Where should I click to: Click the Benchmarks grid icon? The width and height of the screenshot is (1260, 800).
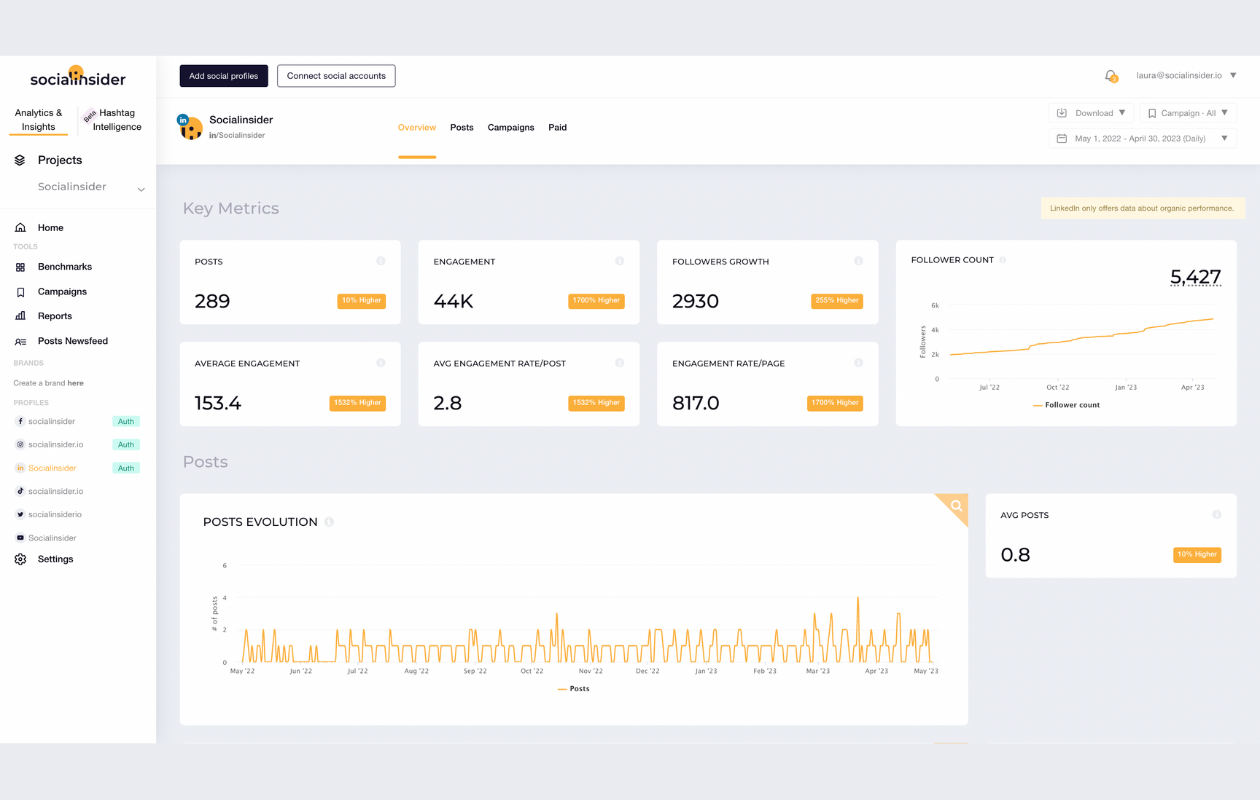coord(20,267)
